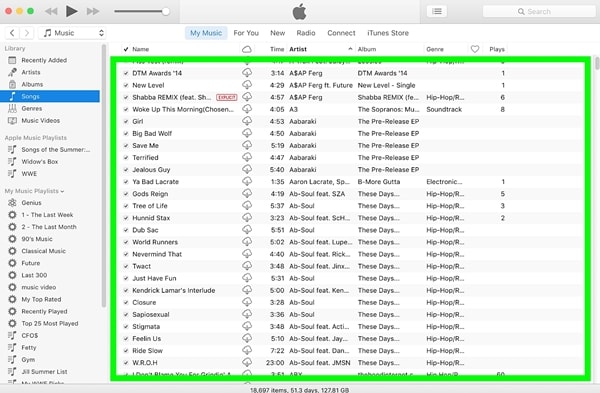Sort by the Genre column header
Image resolution: width=600 pixels, height=393 pixels.
pyautogui.click(x=435, y=49)
